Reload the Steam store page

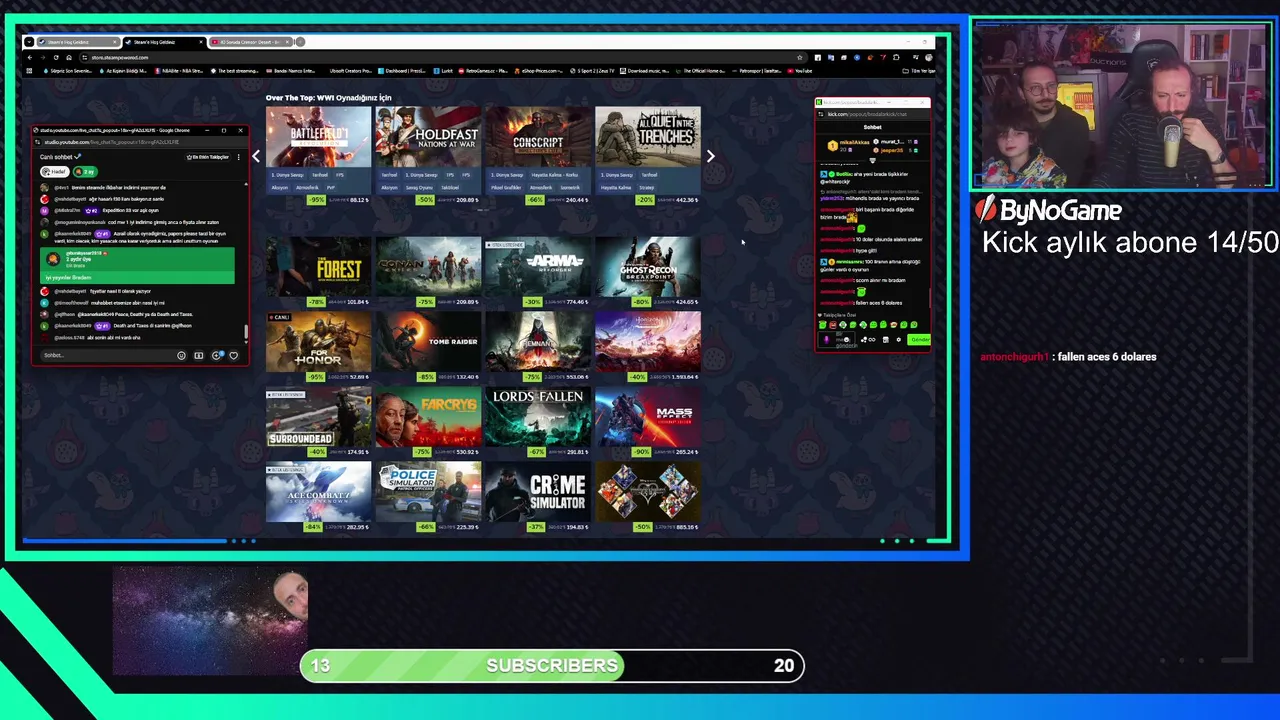coord(55,57)
